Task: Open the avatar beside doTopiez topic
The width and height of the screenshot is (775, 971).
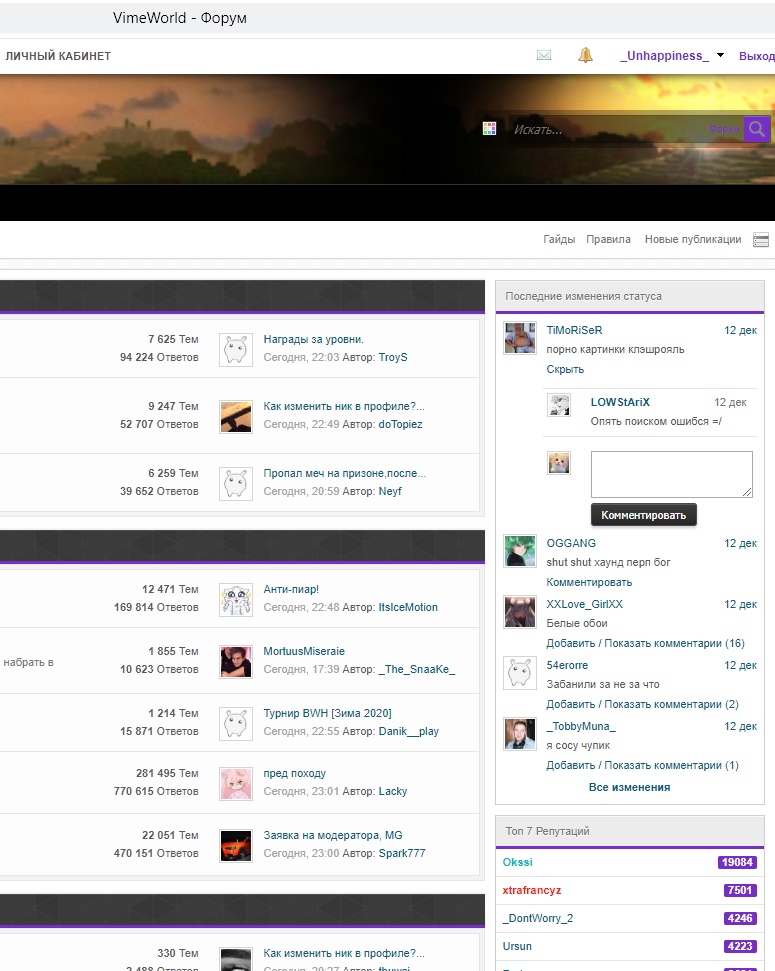Action: click(x=236, y=416)
